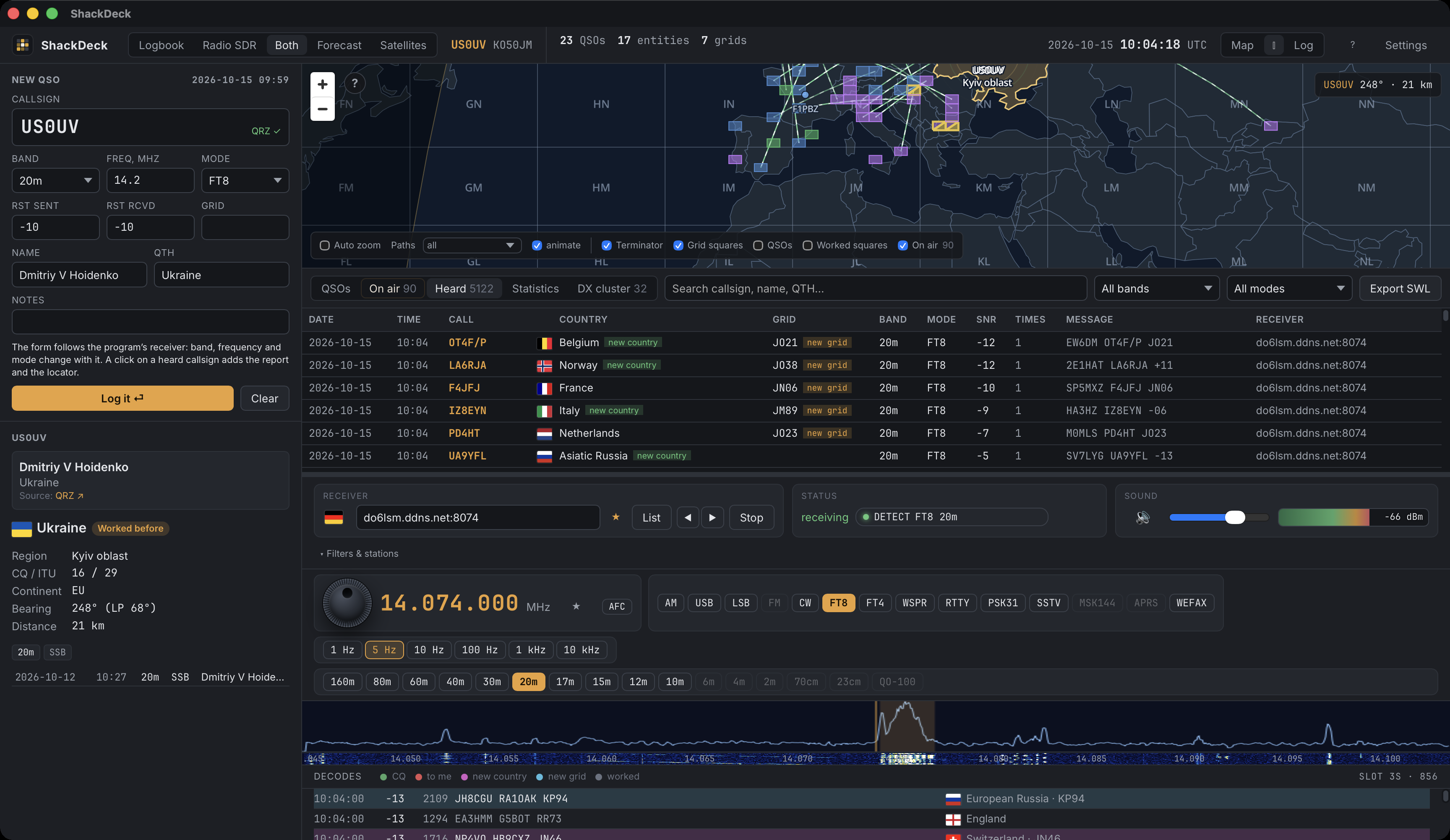Screen dimensions: 1450x840
Task: Open the All bands filter dropdown
Action: click(x=1157, y=288)
